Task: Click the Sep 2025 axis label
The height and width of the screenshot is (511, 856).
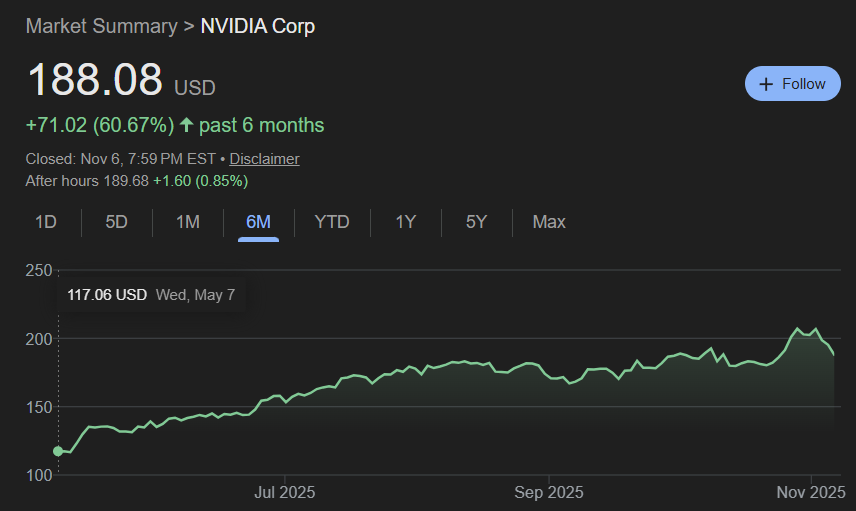Action: pyautogui.click(x=549, y=492)
